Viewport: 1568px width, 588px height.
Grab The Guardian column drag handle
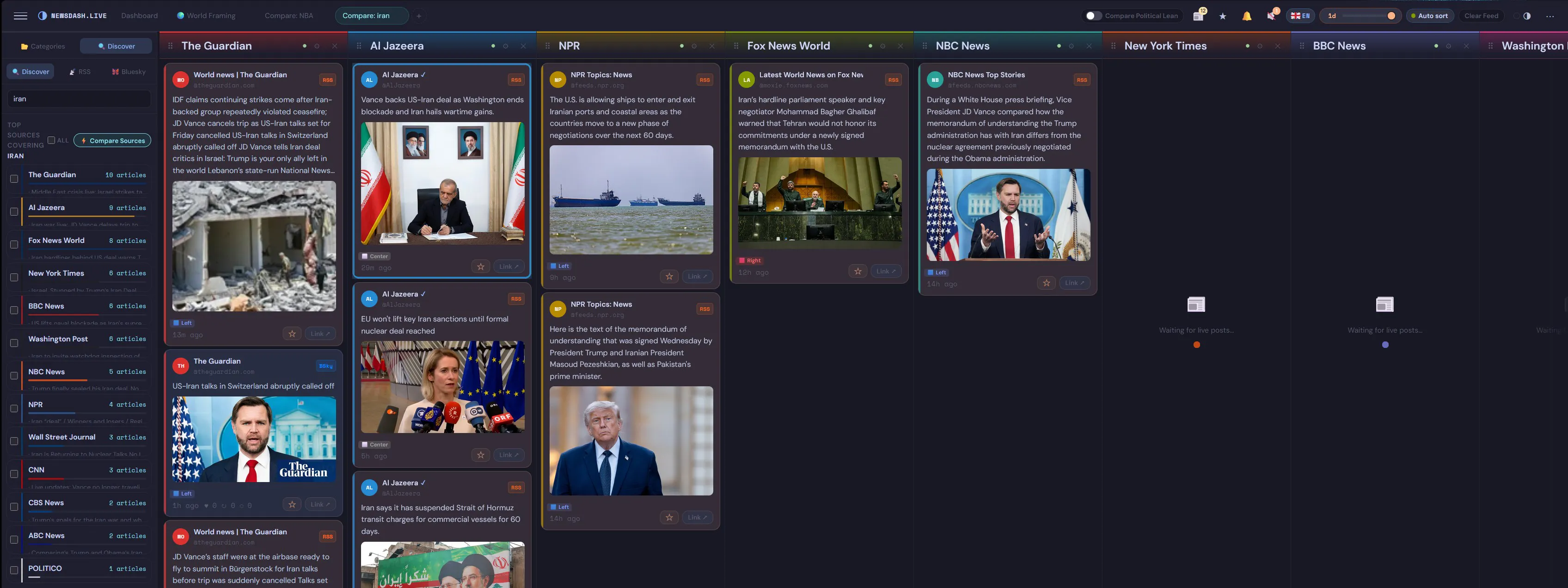pyautogui.click(x=171, y=46)
